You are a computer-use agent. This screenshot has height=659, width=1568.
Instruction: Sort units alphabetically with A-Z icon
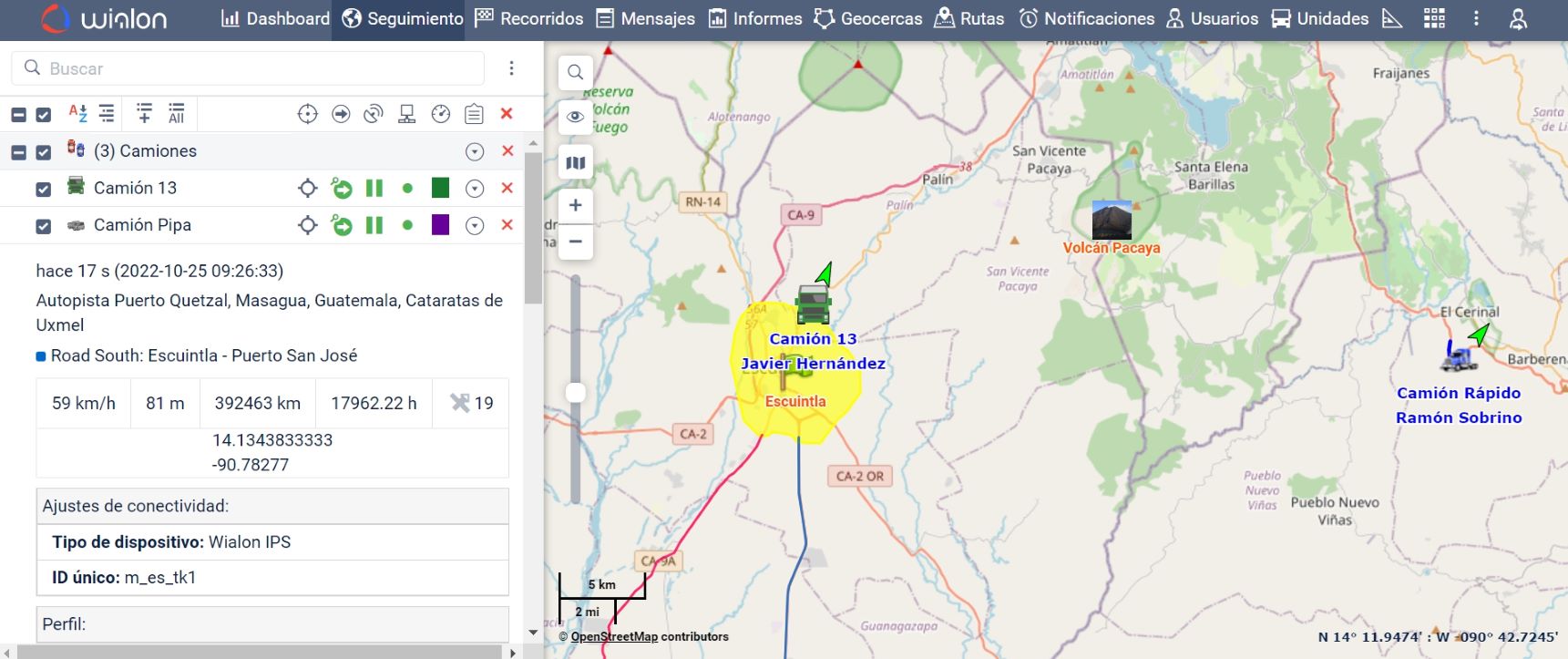[x=77, y=114]
